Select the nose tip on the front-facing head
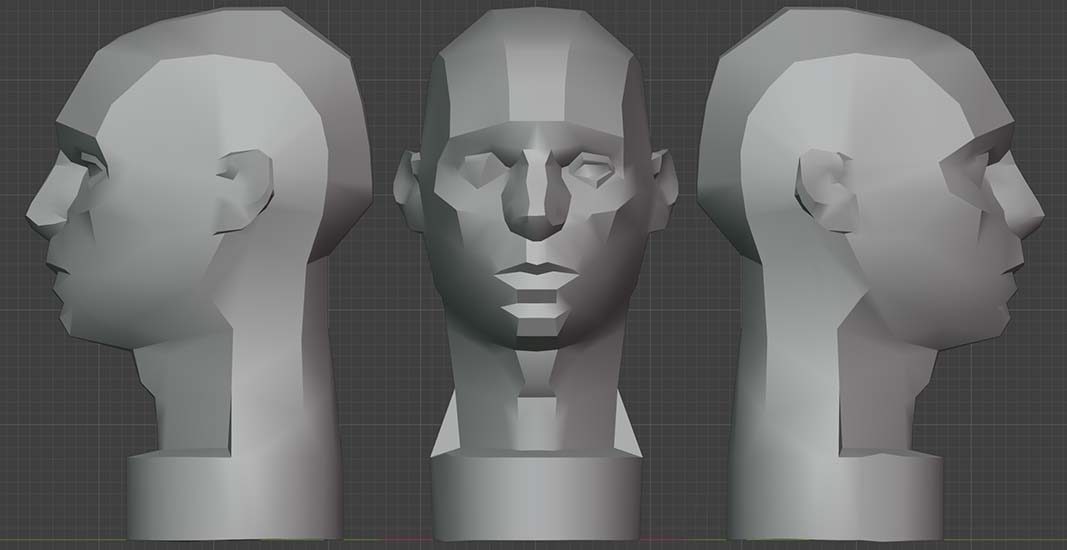The width and height of the screenshot is (1067, 550). pyautogui.click(x=538, y=224)
